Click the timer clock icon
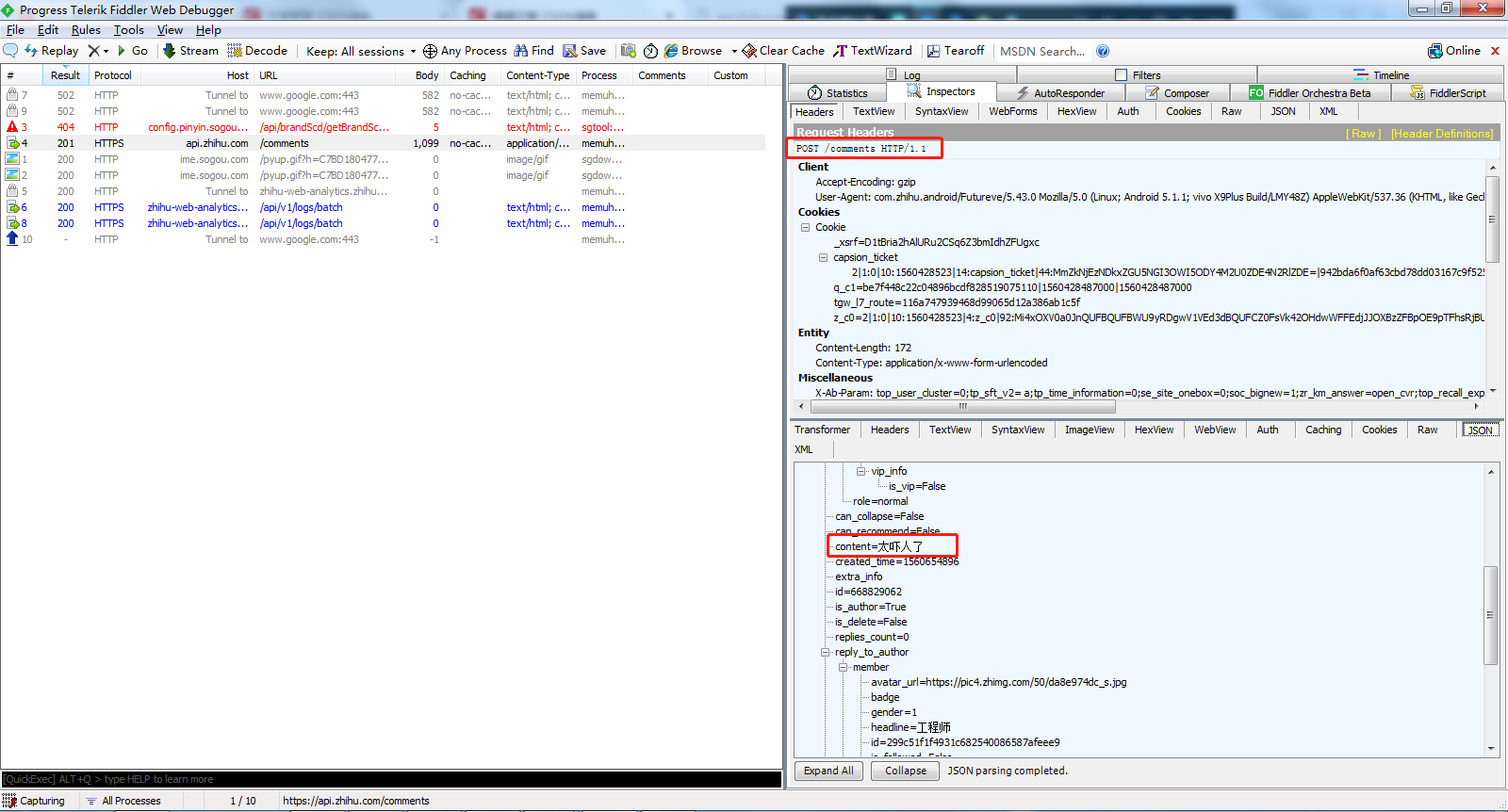The width and height of the screenshot is (1508, 812). coord(650,51)
